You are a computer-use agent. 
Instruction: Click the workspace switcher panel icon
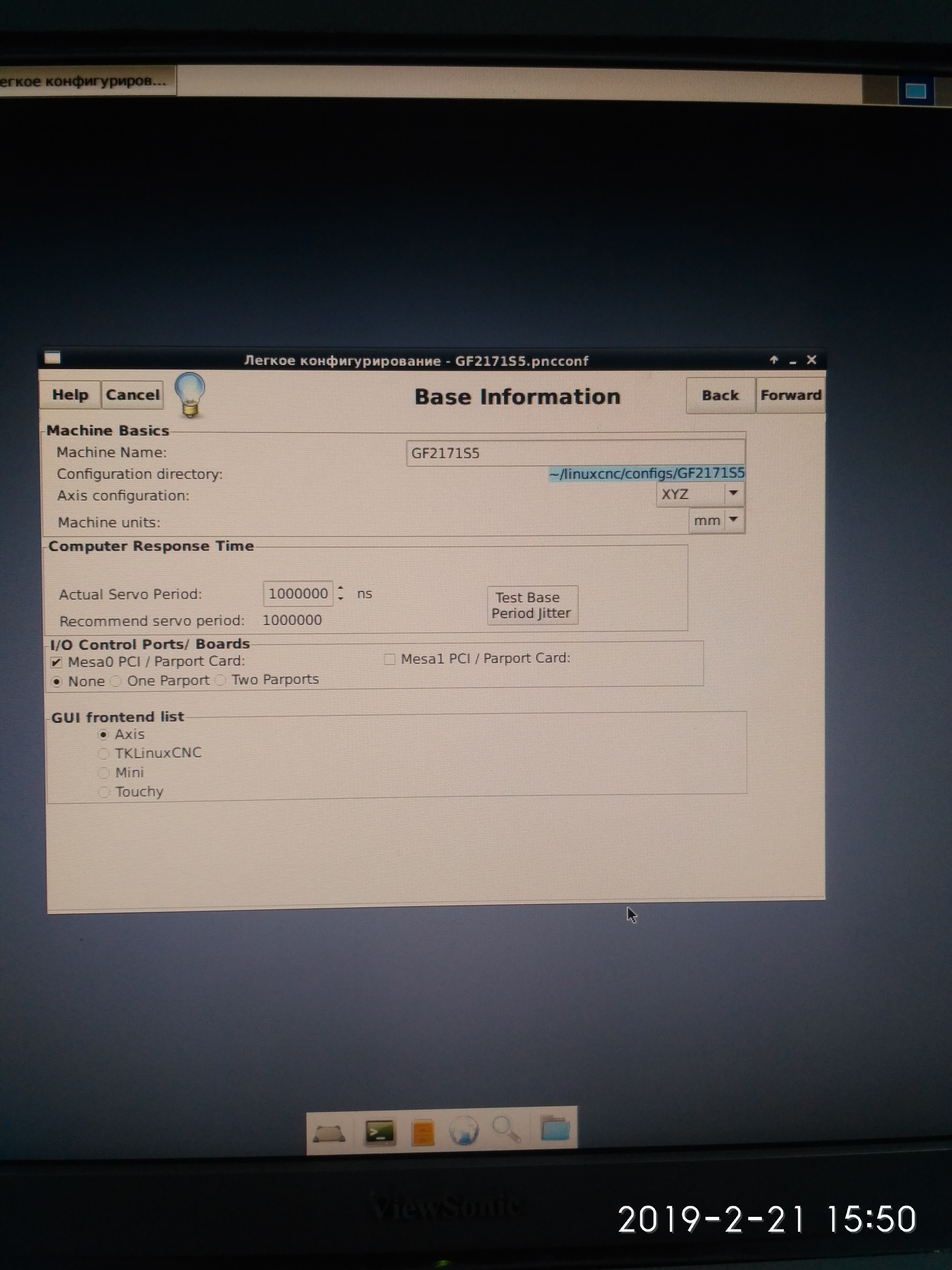pyautogui.click(x=915, y=91)
